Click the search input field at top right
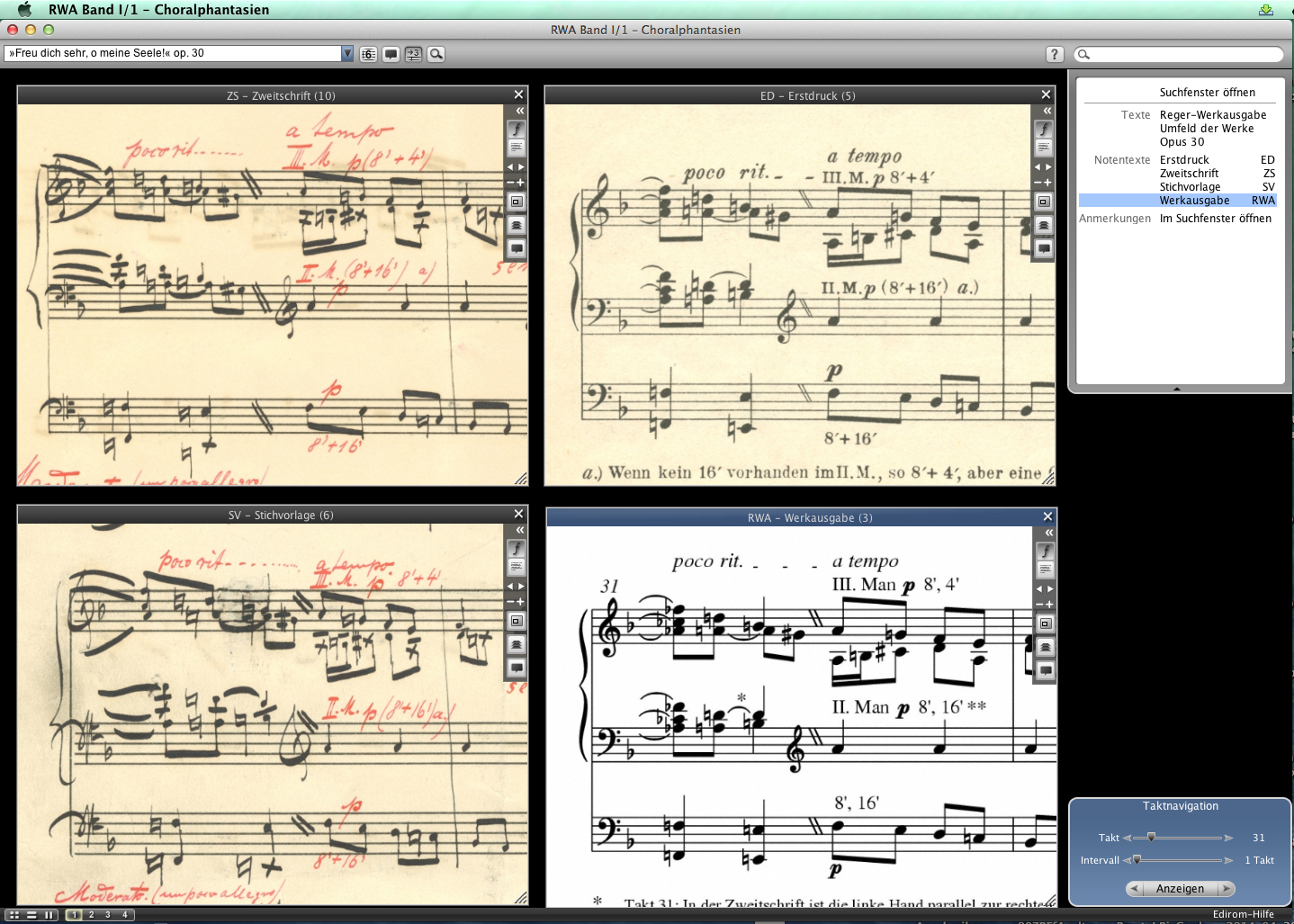Image resolution: width=1294 pixels, height=924 pixels. (1184, 54)
